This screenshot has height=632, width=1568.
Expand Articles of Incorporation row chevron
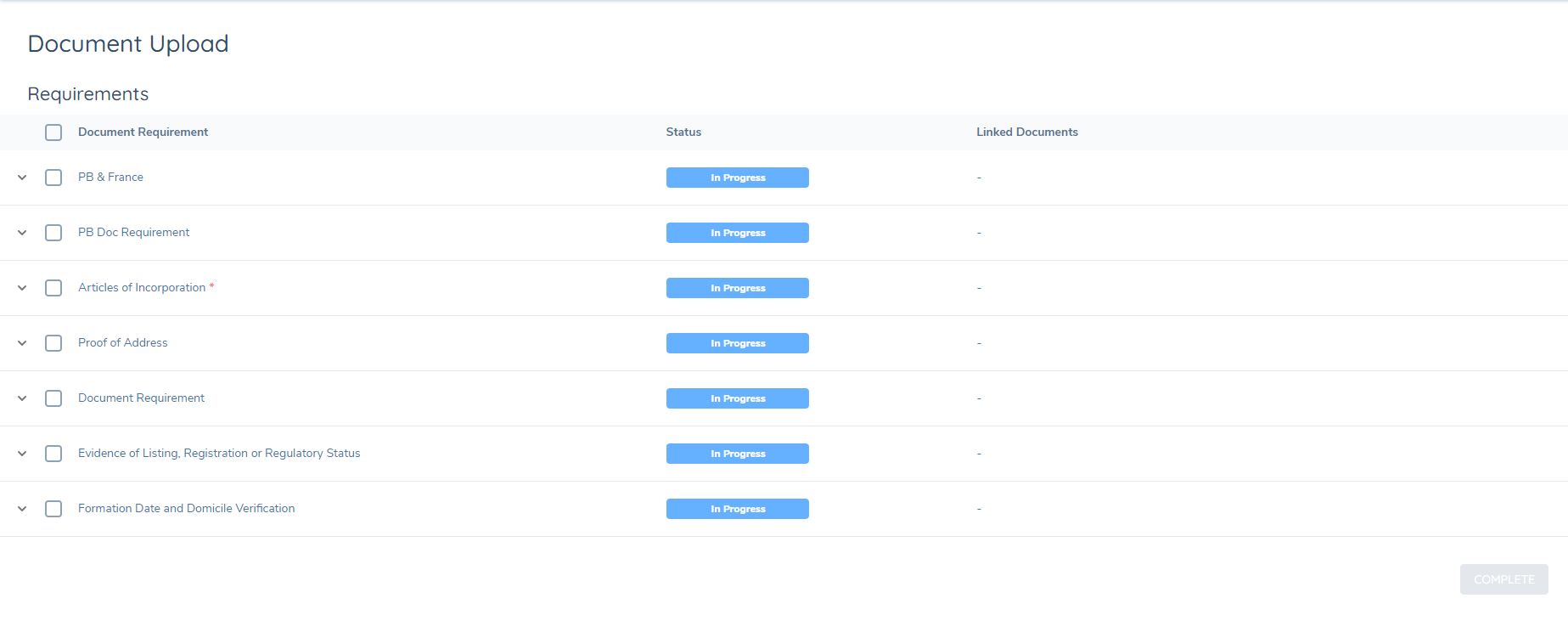tap(22, 288)
